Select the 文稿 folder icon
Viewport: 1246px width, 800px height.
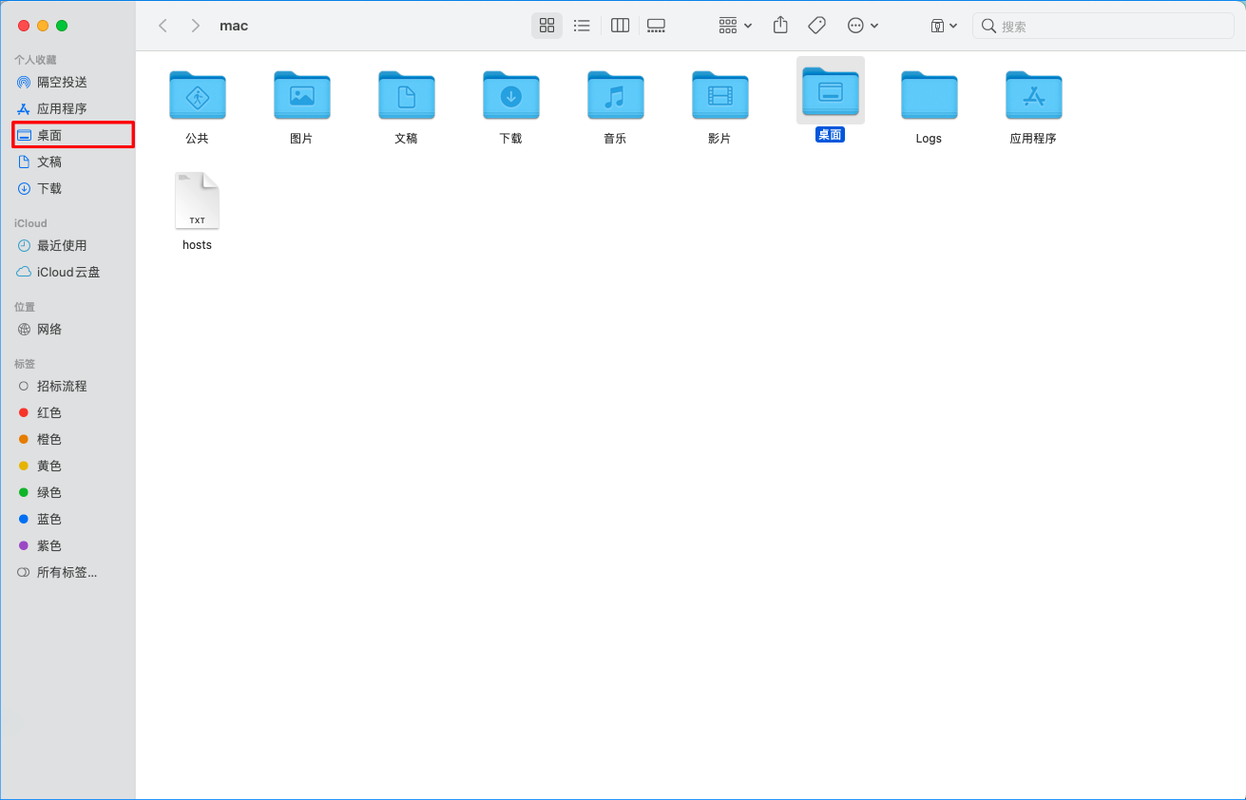point(406,95)
